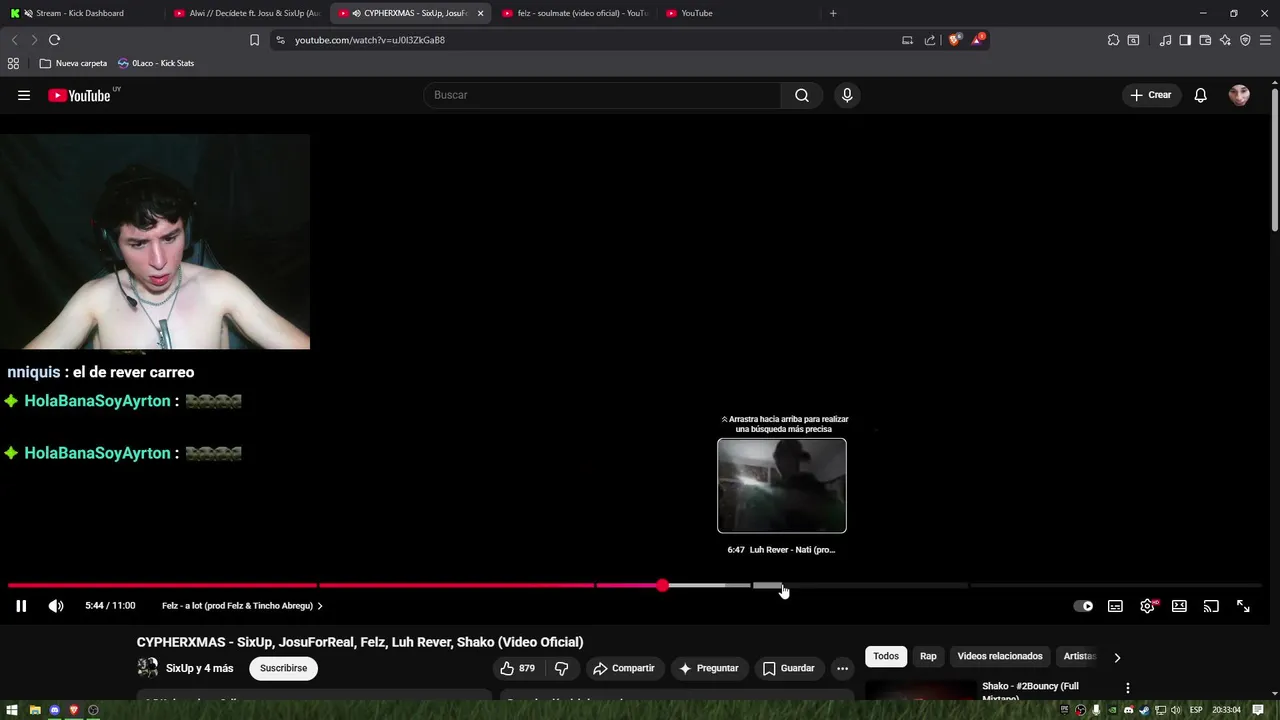Open the media control music note icon
The width and height of the screenshot is (1280, 720).
[x=1165, y=40]
